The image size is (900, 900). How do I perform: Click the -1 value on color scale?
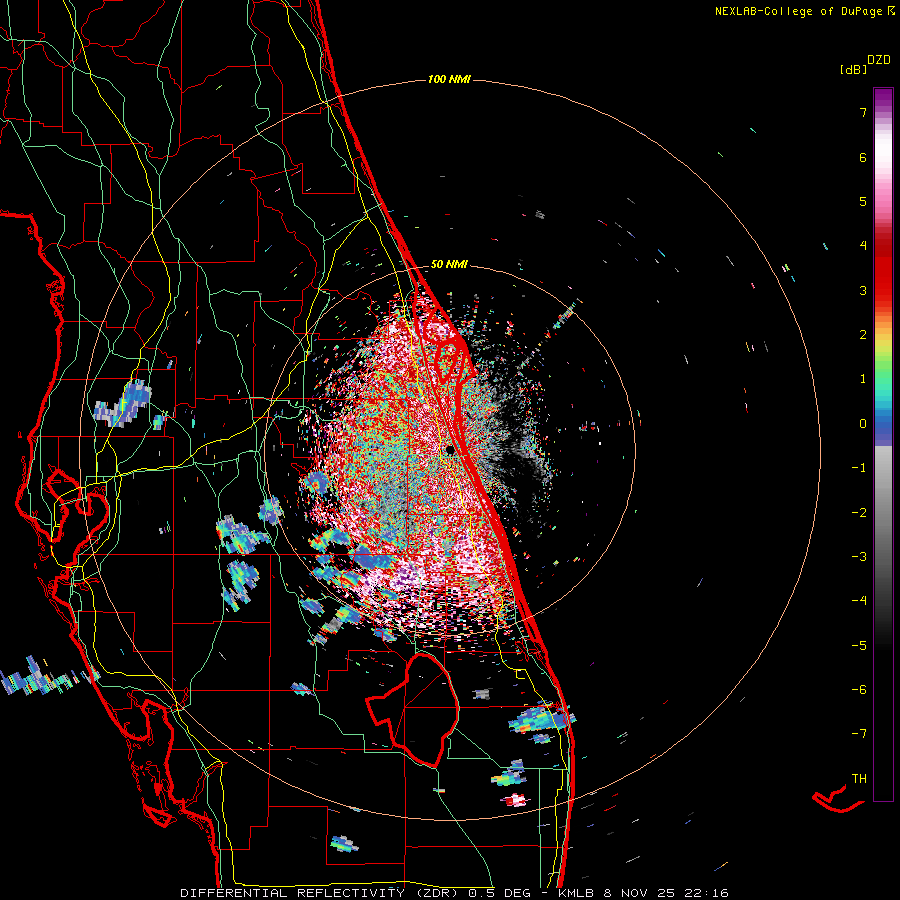859,468
